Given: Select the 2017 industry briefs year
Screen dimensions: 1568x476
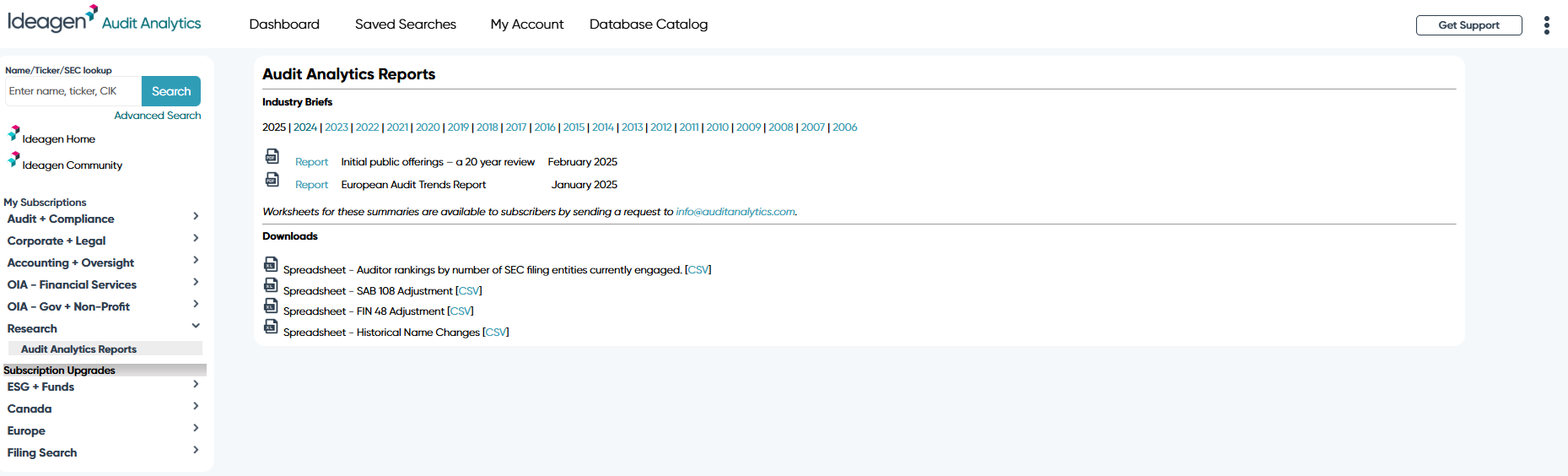Looking at the screenshot, I should pos(516,127).
